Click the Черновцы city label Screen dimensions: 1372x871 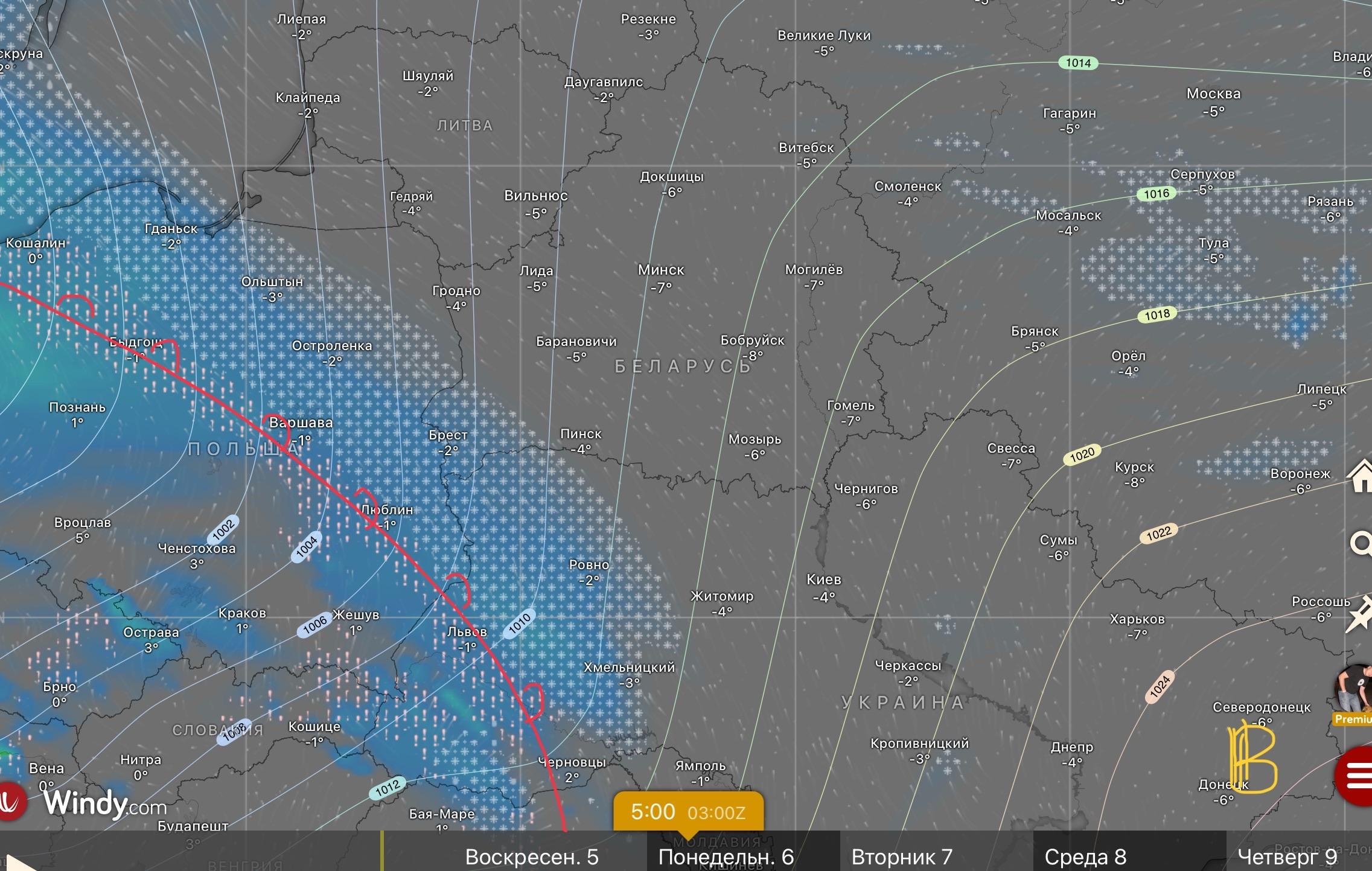(572, 763)
